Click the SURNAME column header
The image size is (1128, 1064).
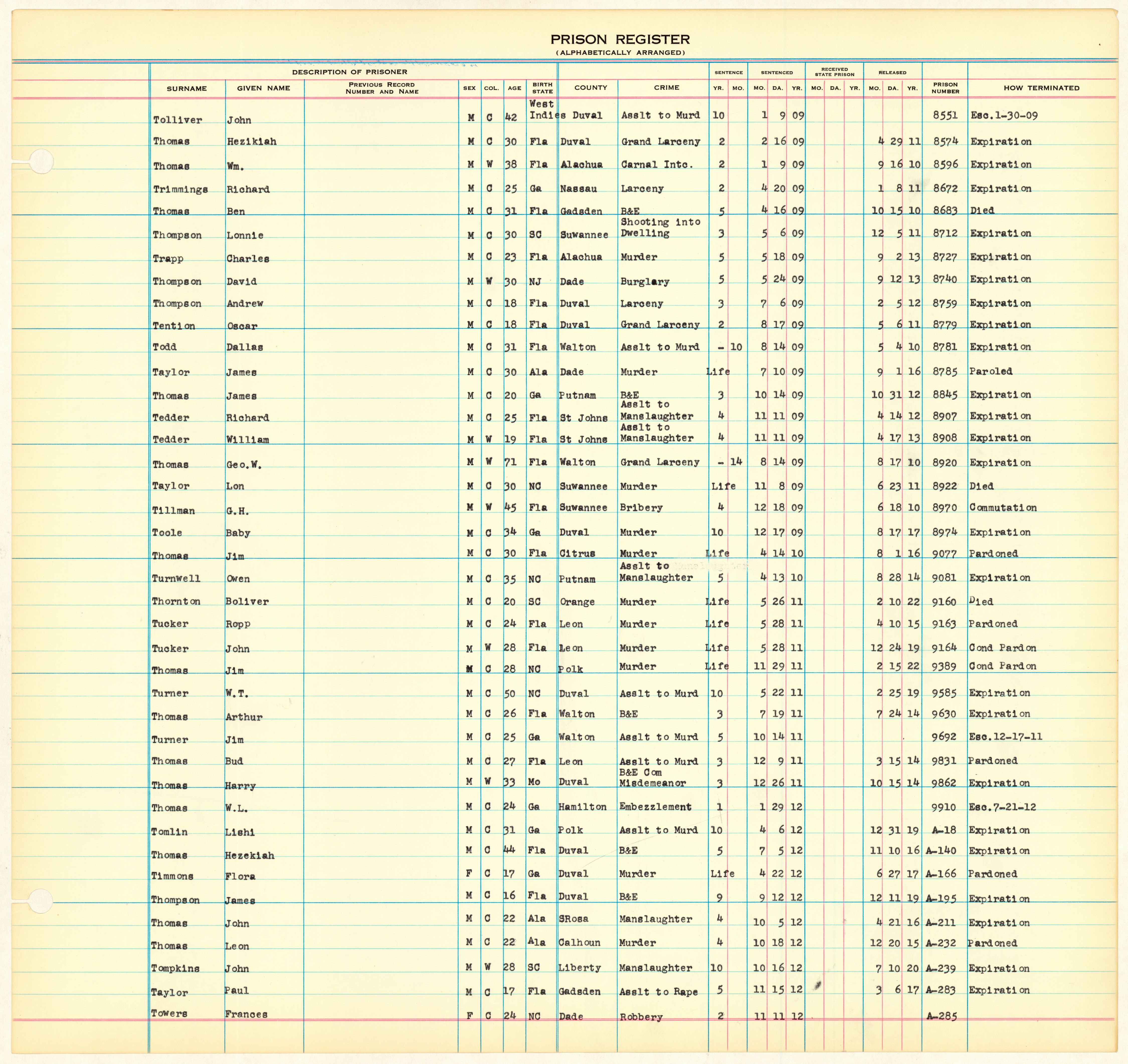pyautogui.click(x=187, y=88)
